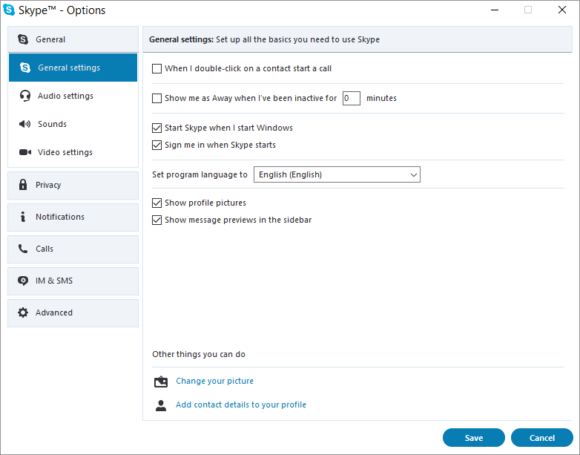Click the chat bubble icon for IM & SMS
This screenshot has width=580, height=455.
point(23,281)
